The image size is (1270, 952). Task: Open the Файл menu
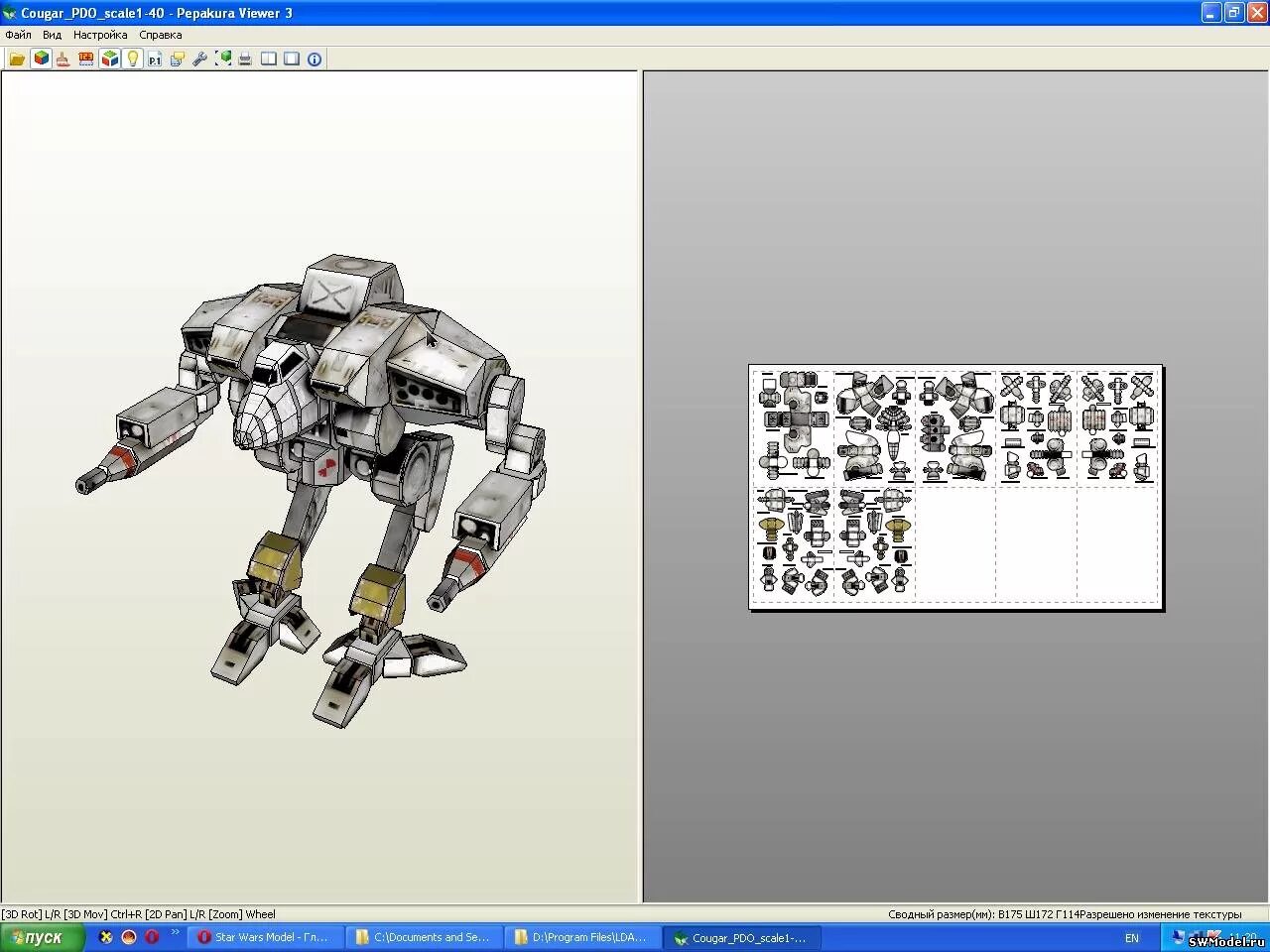[x=18, y=35]
